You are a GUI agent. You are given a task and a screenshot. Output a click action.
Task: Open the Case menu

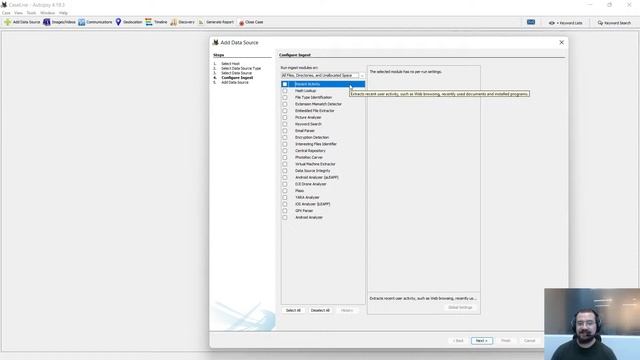(6, 13)
